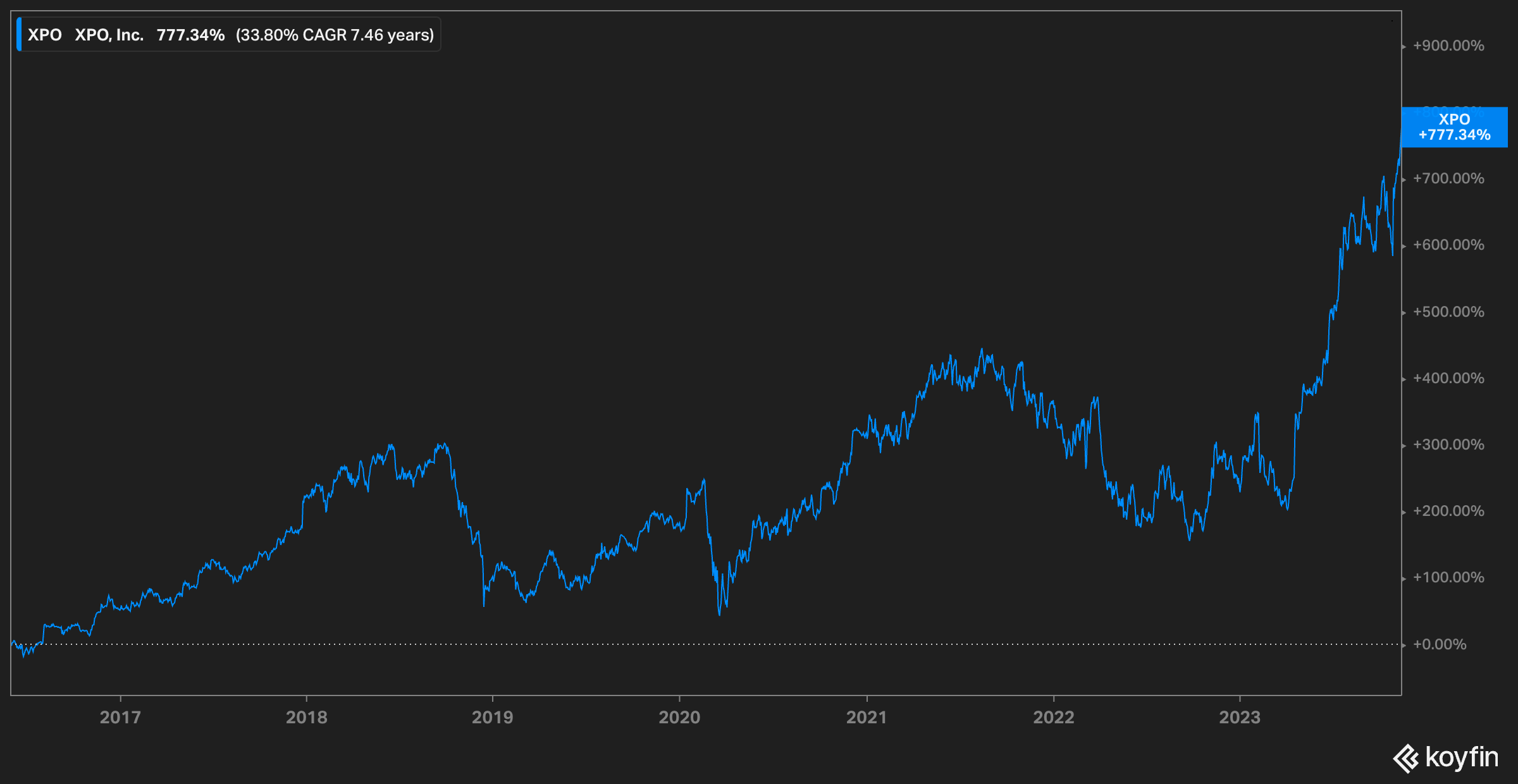Click the blue legend color bar beside XPO

click(x=19, y=34)
